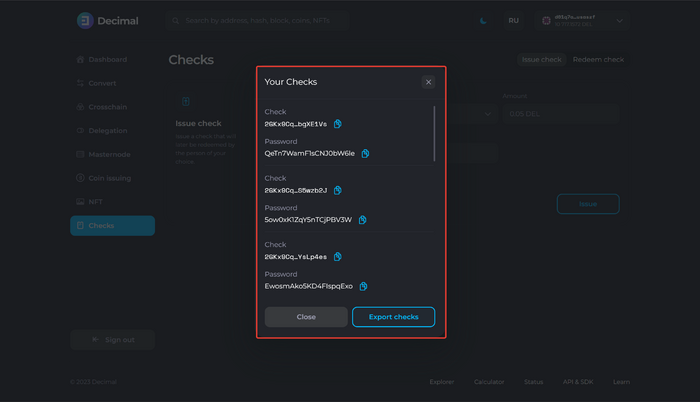Focus the address, hash, block search field

click(x=258, y=21)
